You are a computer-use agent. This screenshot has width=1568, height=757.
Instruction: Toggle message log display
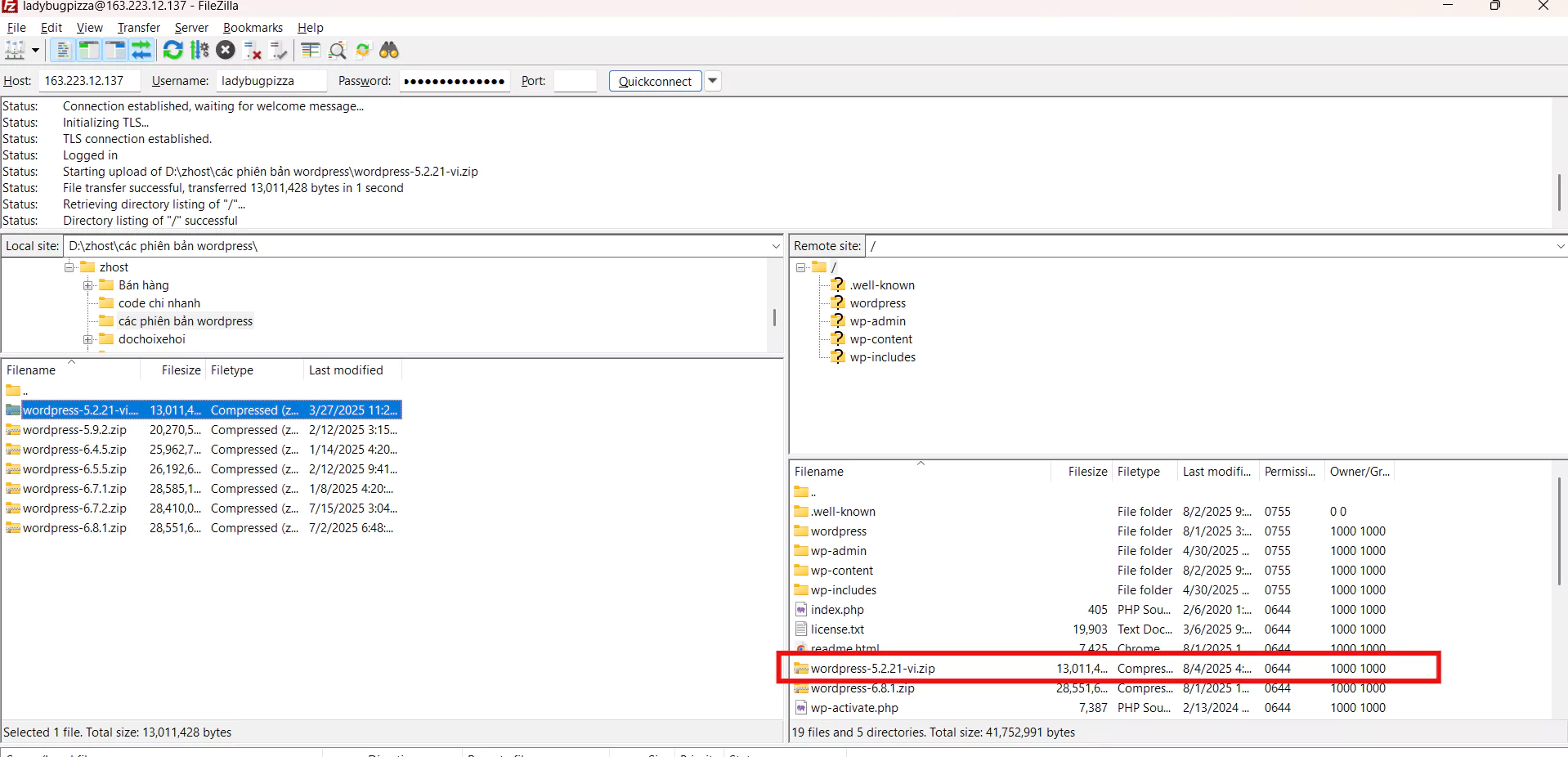click(x=63, y=51)
